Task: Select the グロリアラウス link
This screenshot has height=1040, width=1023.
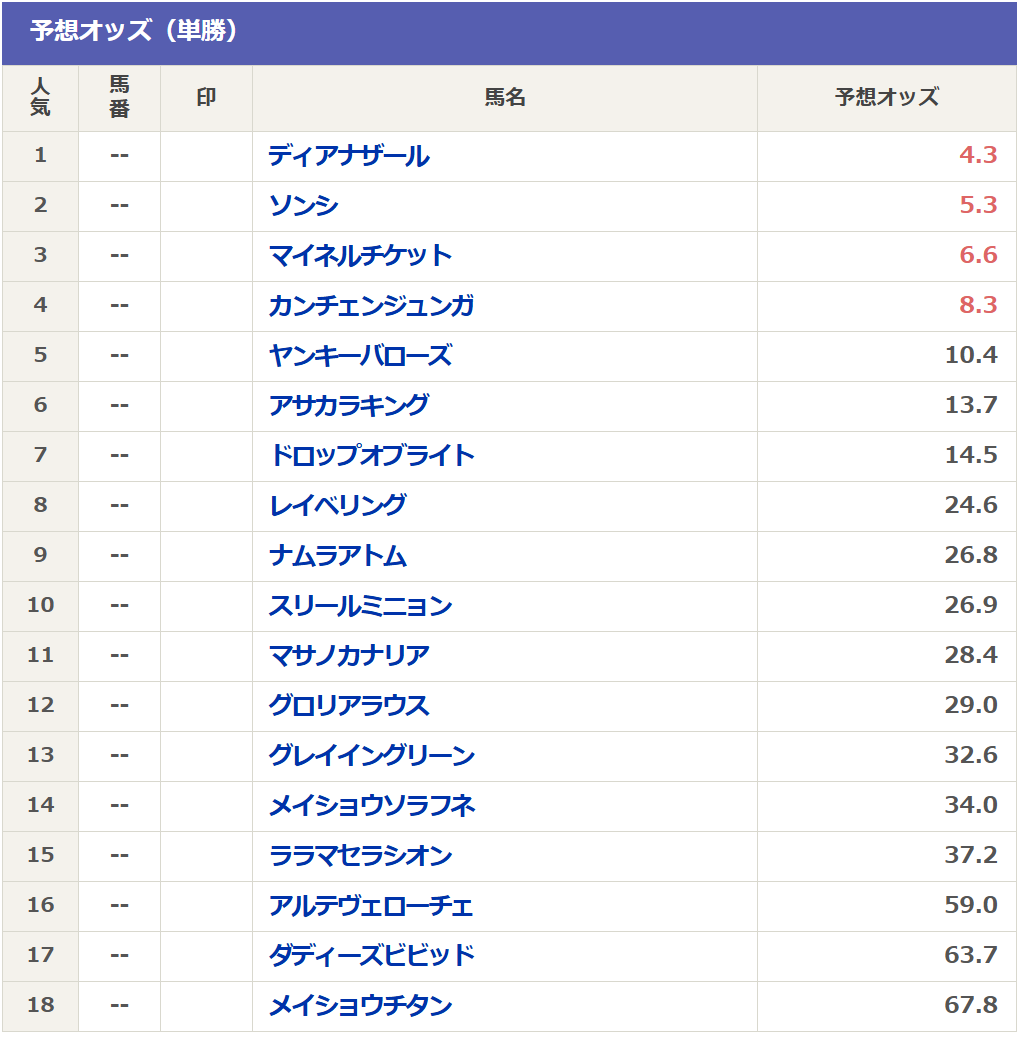Action: click(348, 706)
